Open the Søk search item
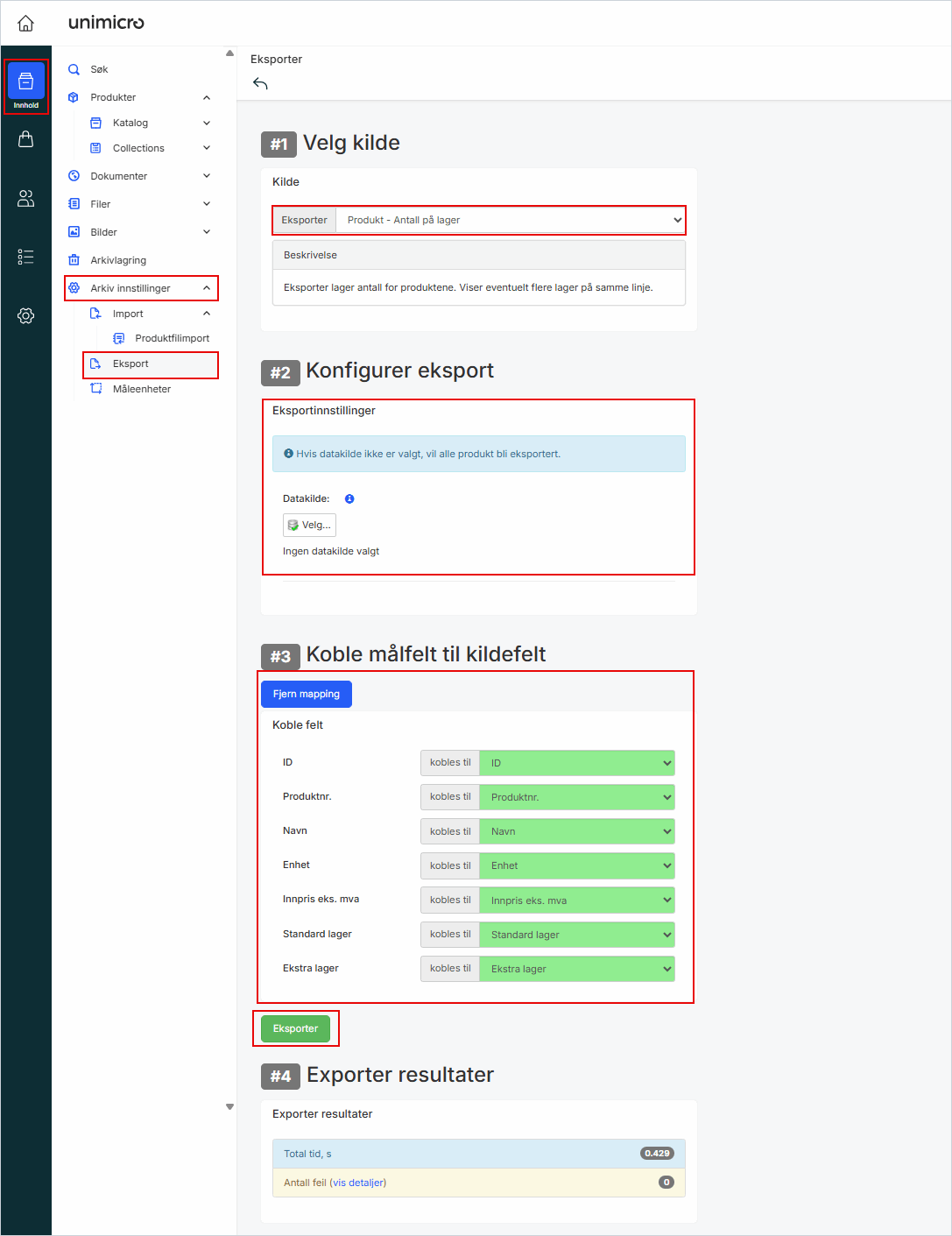952x1236 pixels. pyautogui.click(x=99, y=69)
